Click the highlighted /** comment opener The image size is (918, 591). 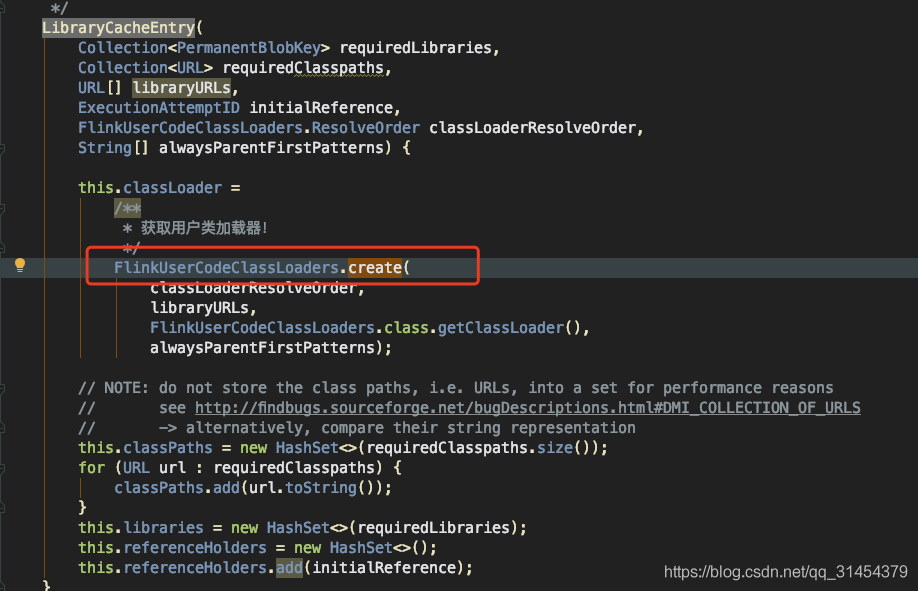coord(128,208)
